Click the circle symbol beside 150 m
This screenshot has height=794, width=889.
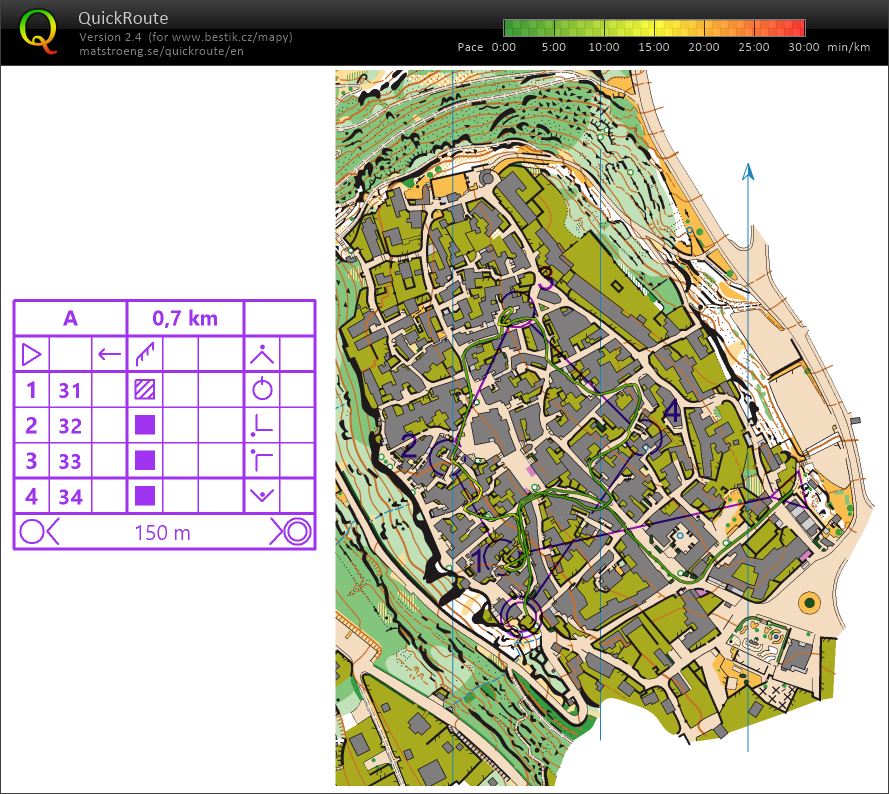click(33, 531)
